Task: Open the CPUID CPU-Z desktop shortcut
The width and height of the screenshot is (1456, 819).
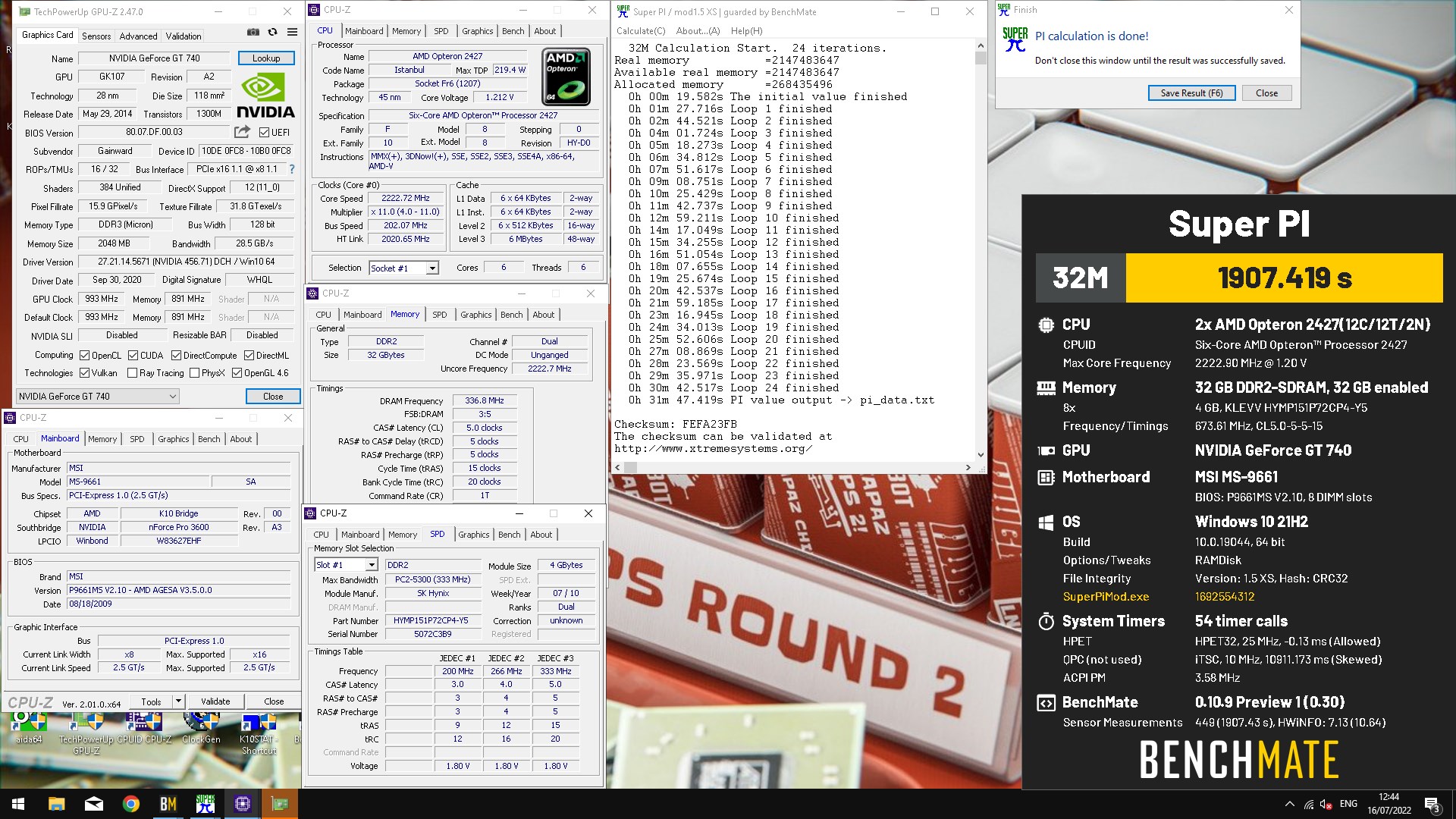Action: tap(144, 727)
